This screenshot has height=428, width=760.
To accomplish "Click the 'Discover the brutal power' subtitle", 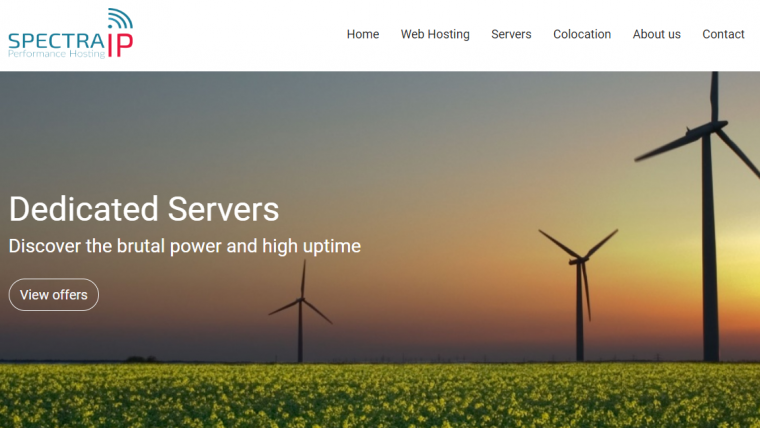I will pos(185,246).
